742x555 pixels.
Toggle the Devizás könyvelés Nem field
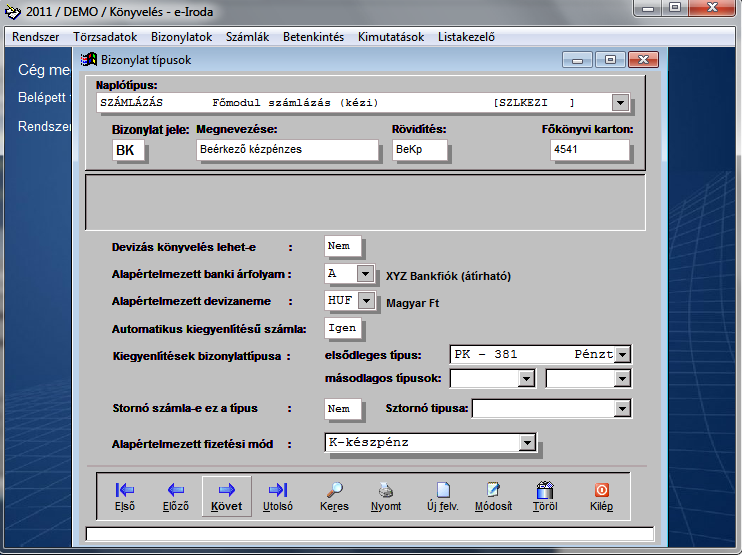tap(344, 246)
